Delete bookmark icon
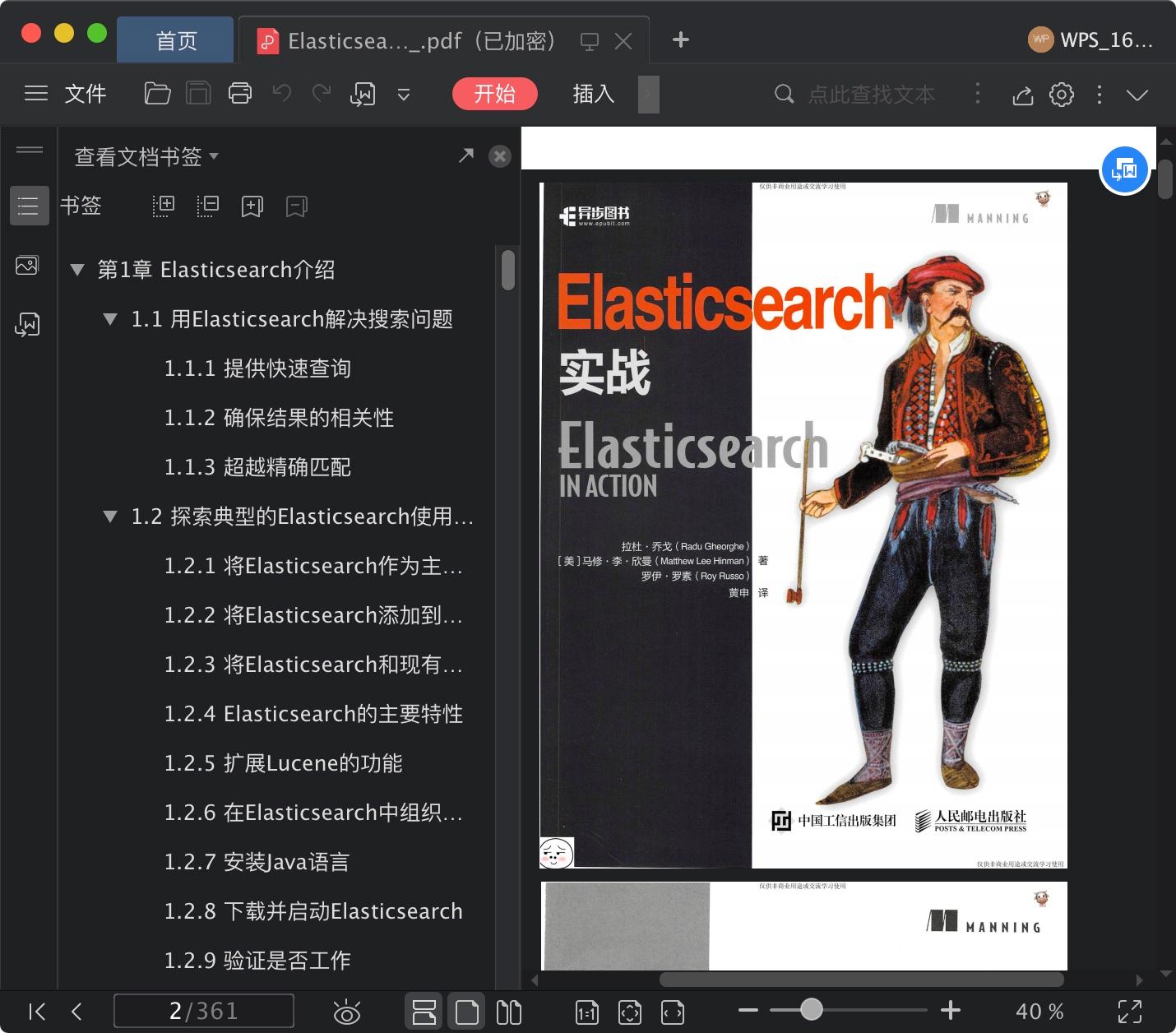The width and height of the screenshot is (1176, 1033). [x=296, y=206]
